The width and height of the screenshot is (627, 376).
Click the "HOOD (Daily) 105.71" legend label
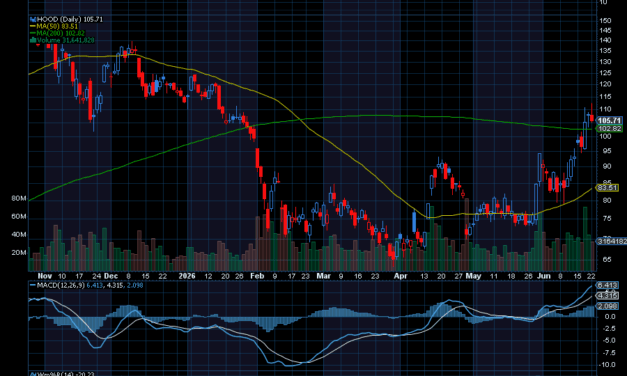[70, 19]
